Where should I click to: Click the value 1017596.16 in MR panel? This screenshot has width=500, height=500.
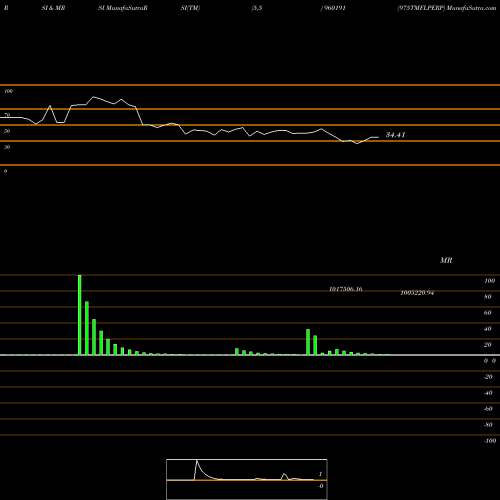tap(346, 289)
